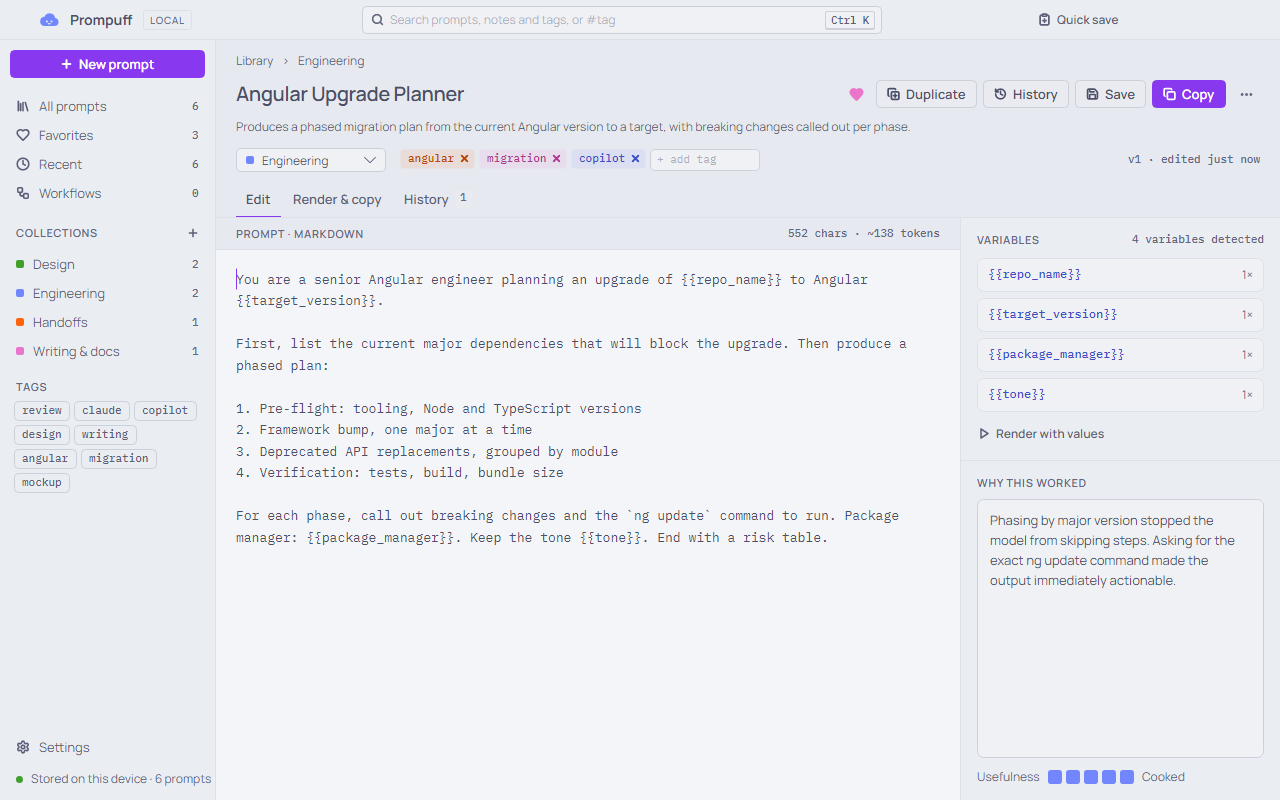Open the Design collection
Image resolution: width=1280 pixels, height=800 pixels.
pyautogui.click(x=107, y=264)
